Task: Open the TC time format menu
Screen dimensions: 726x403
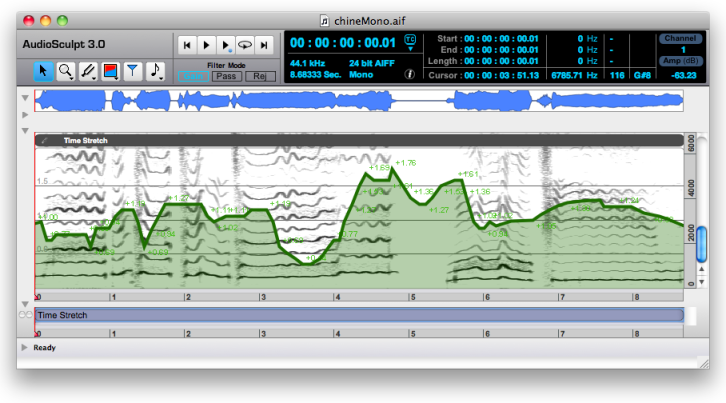Action: [410, 42]
